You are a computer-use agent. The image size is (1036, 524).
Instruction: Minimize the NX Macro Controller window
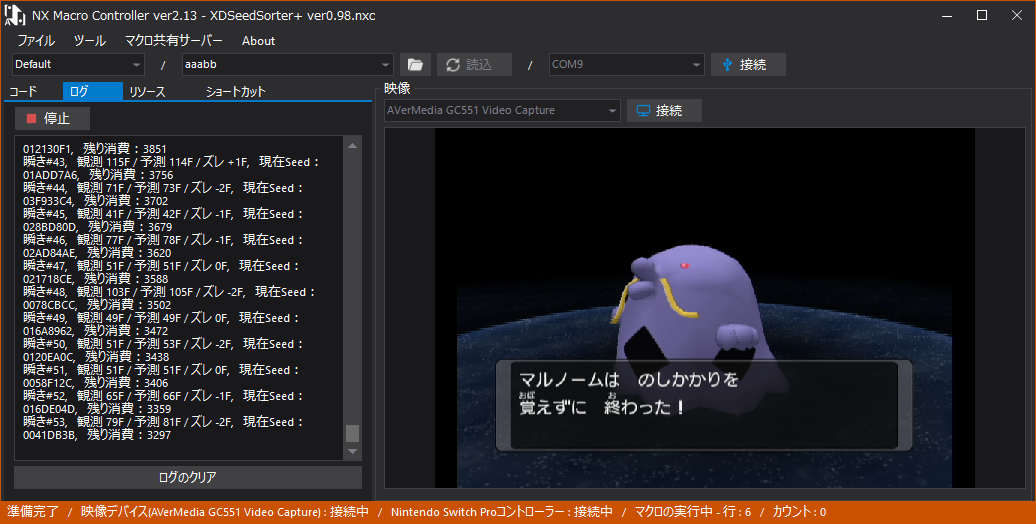(947, 15)
